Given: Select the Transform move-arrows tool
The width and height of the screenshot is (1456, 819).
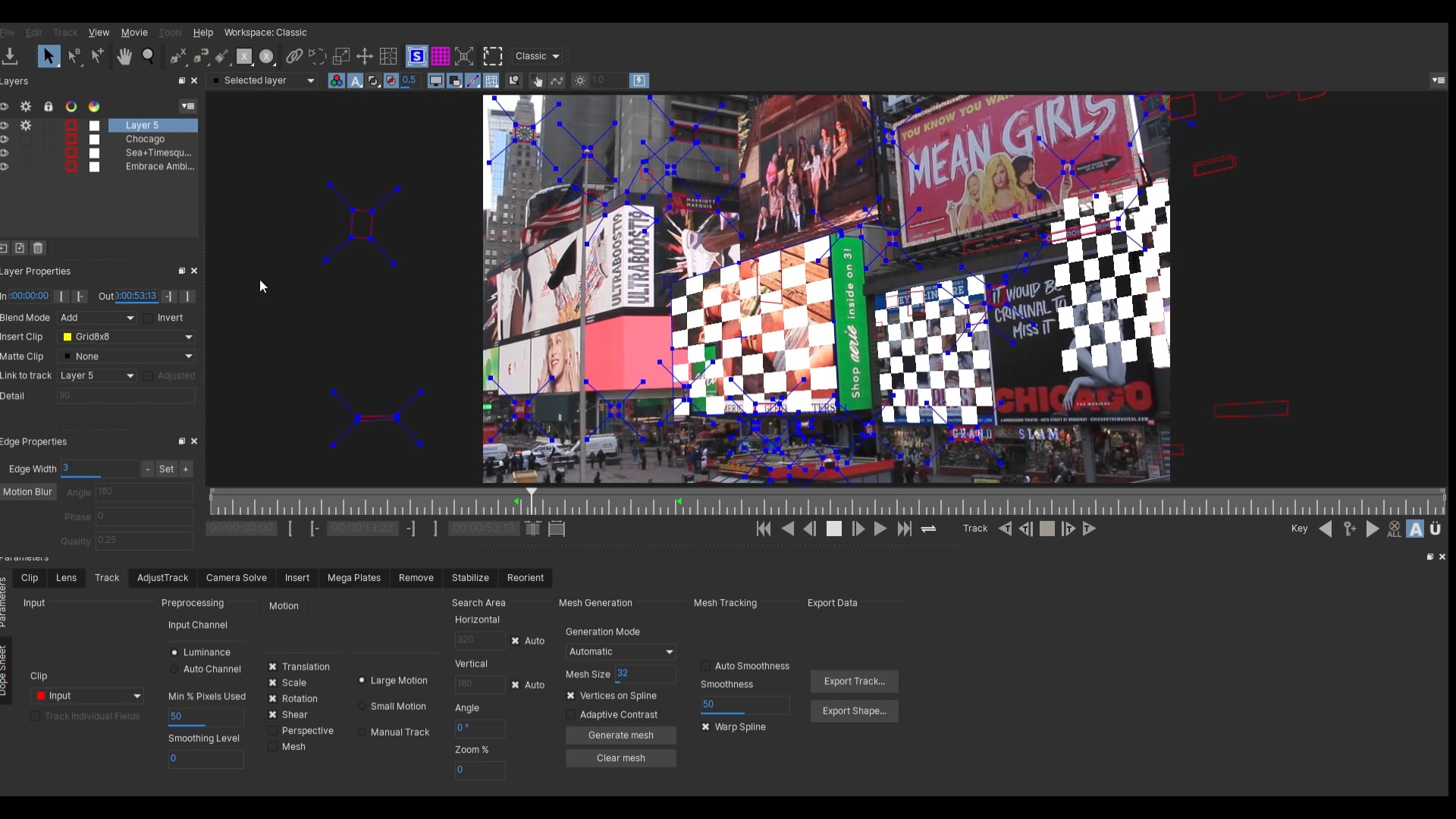Looking at the screenshot, I should click(x=365, y=56).
